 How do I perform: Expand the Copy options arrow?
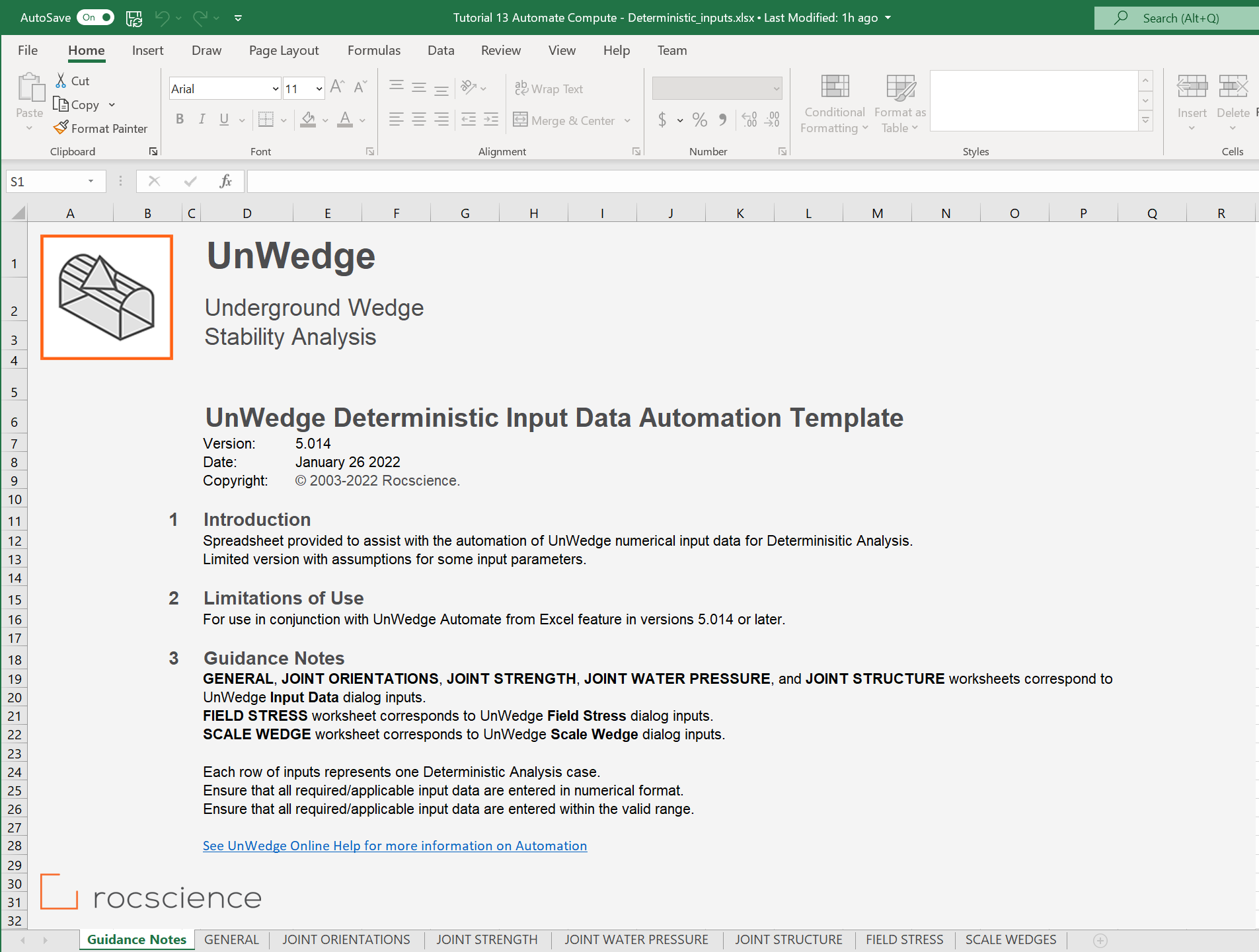[x=112, y=105]
